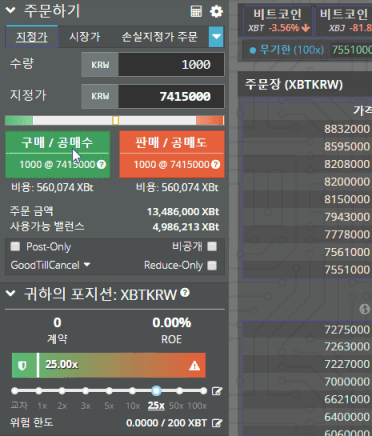Select the 무기한 (100x) contract tab

(x=286, y=50)
